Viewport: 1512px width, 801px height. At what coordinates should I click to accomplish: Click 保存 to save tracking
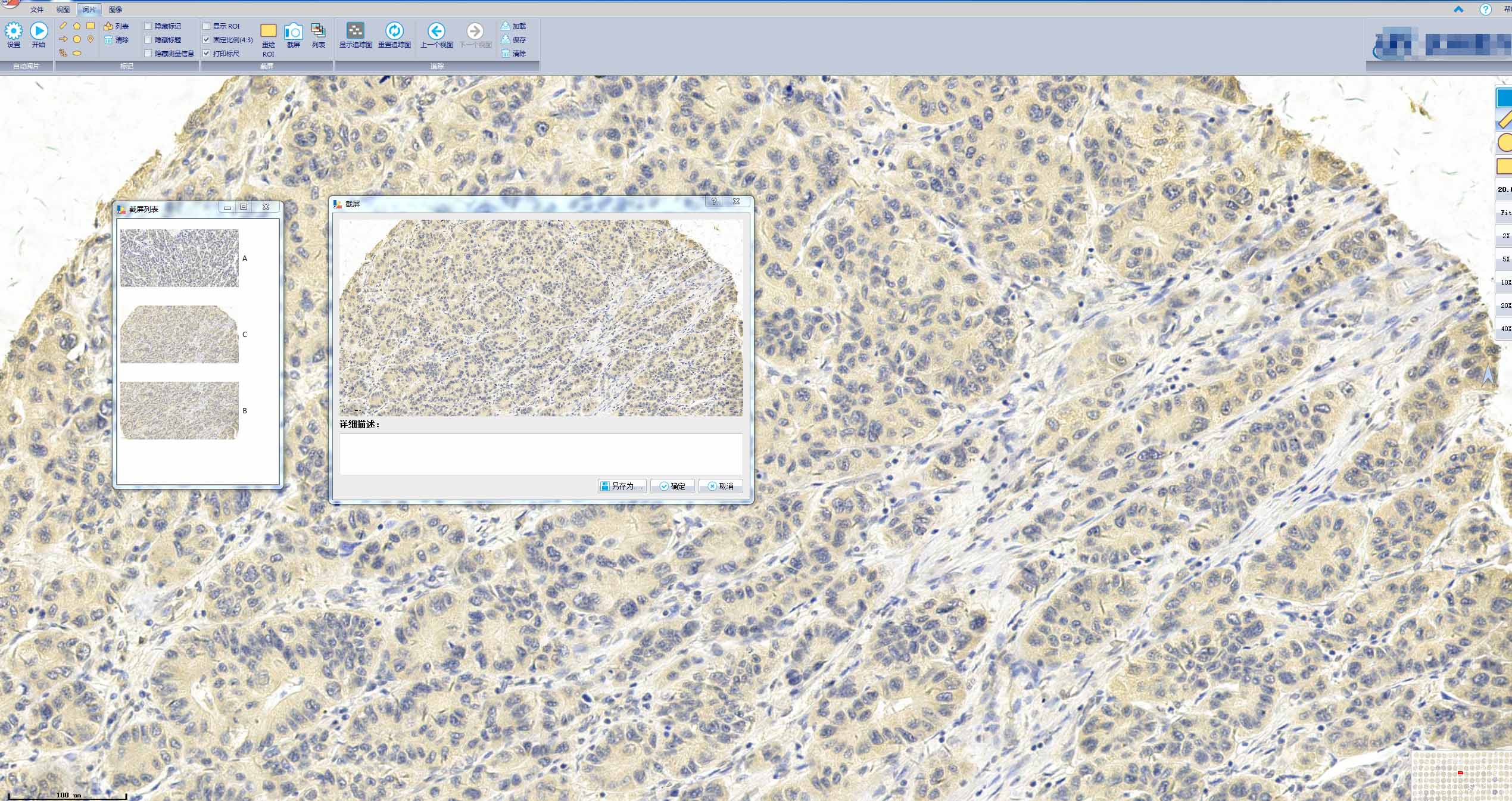click(513, 40)
